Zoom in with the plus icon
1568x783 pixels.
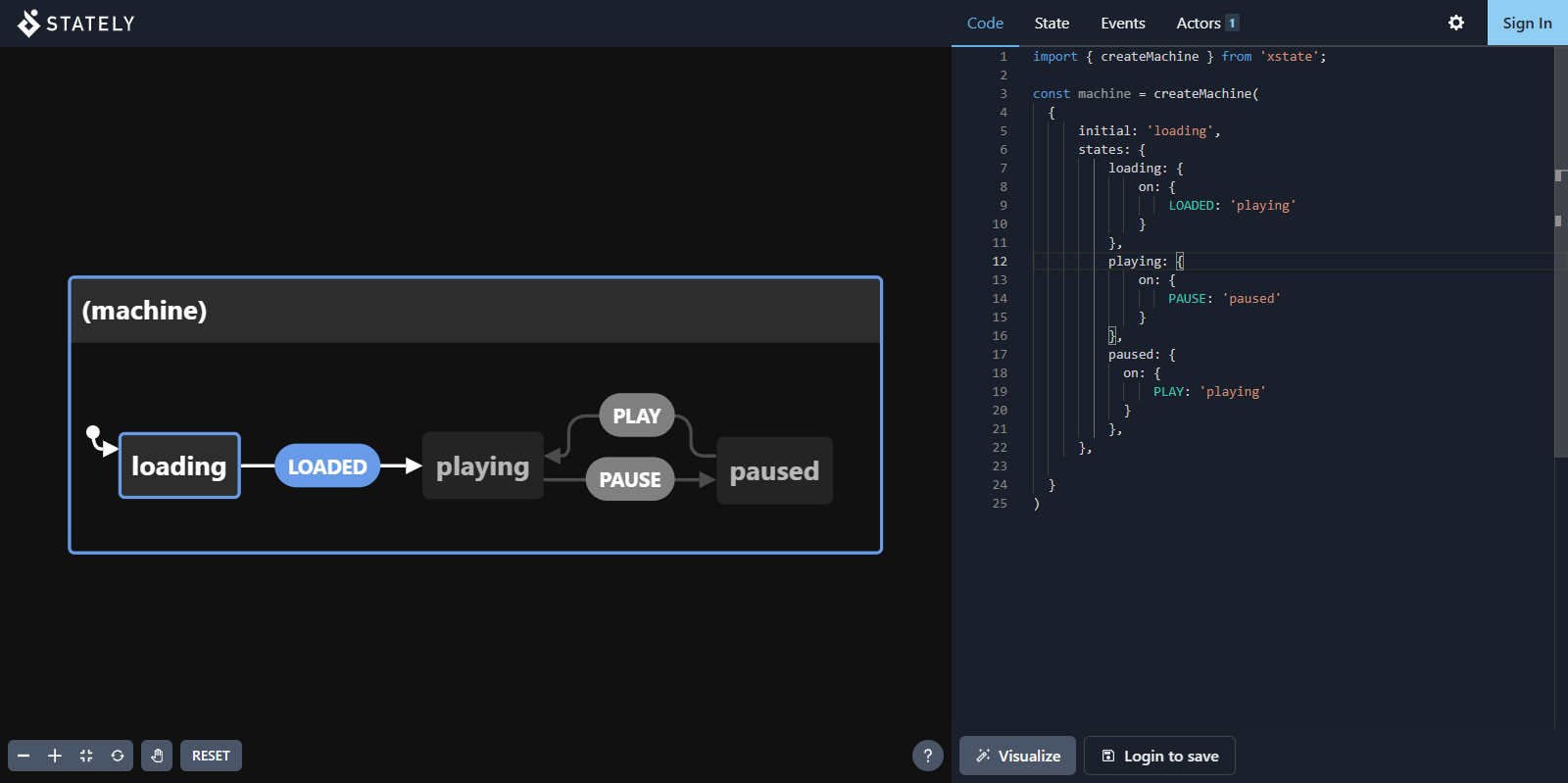[x=55, y=756]
